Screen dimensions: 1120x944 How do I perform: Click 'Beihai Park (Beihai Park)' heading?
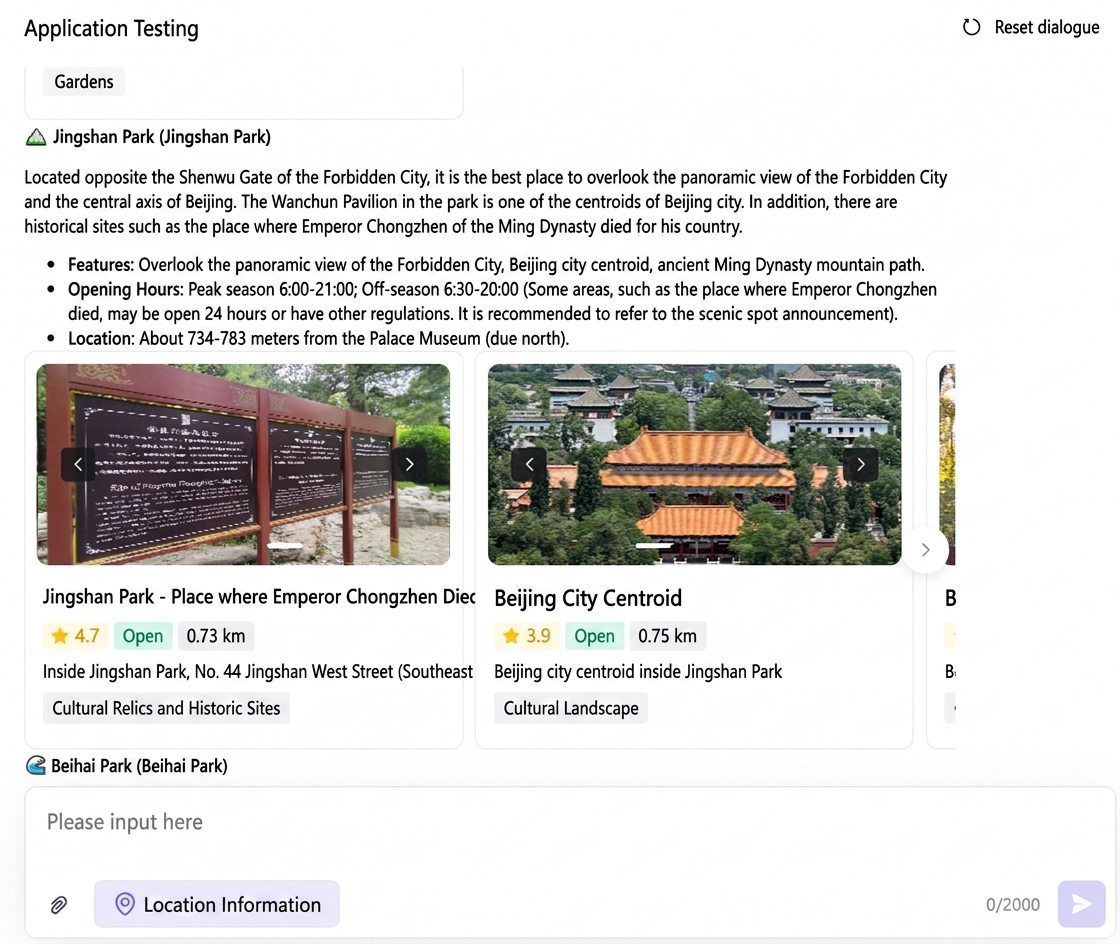tap(139, 765)
